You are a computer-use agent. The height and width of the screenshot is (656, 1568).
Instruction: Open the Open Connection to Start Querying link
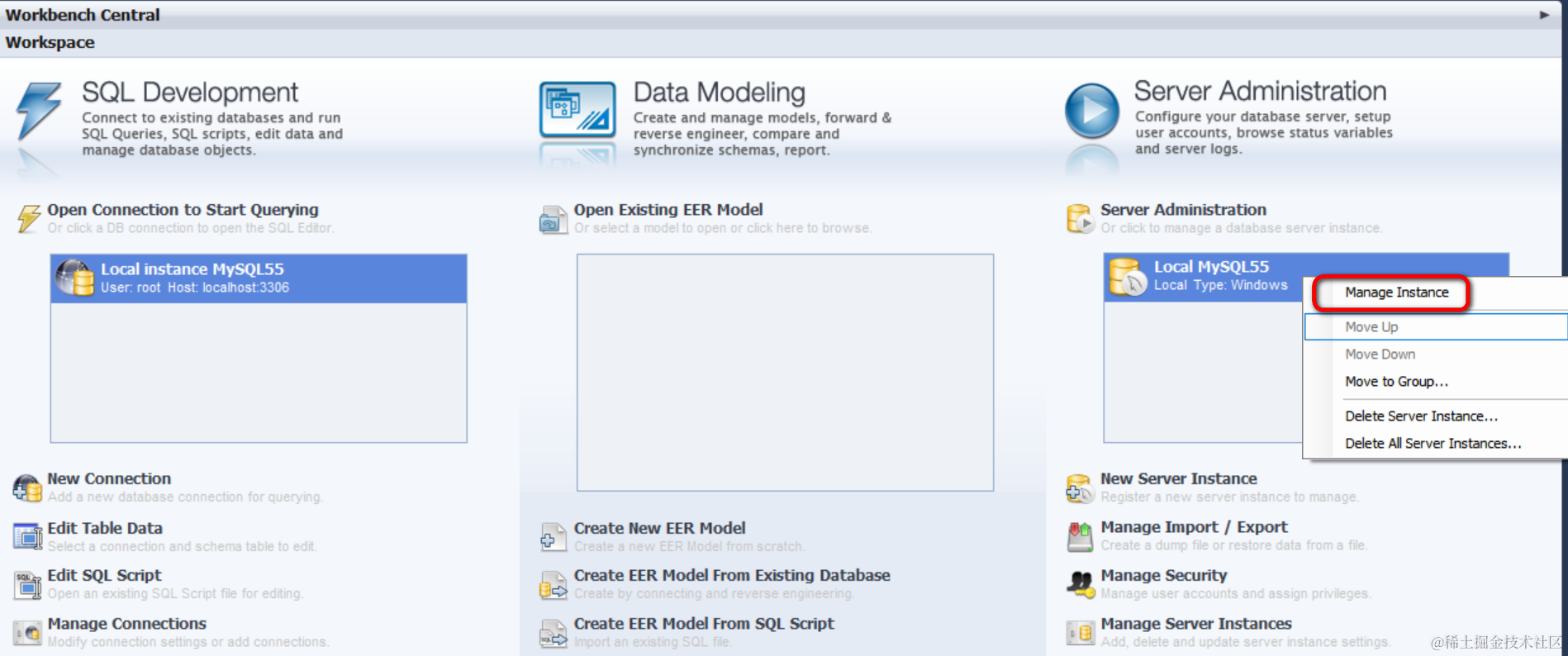coord(183,210)
